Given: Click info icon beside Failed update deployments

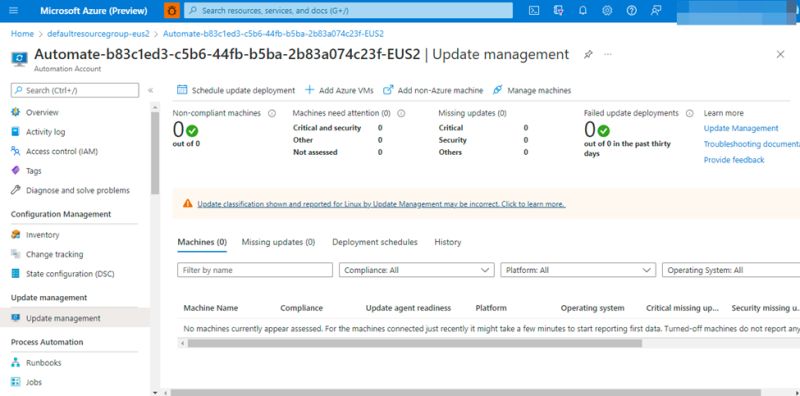Looking at the screenshot, I should pos(689,113).
